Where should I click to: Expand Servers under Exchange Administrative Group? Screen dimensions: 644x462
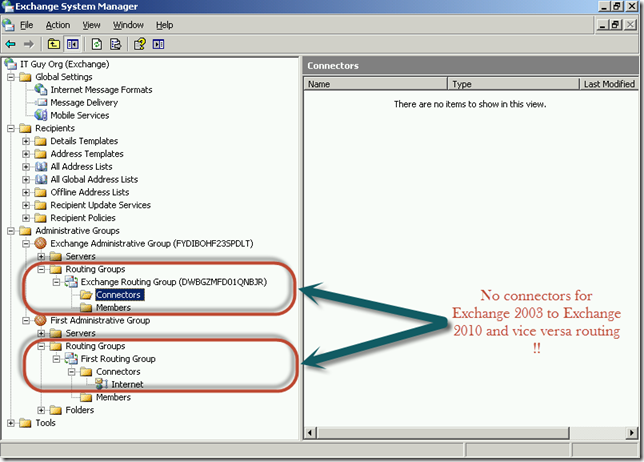pos(41,256)
